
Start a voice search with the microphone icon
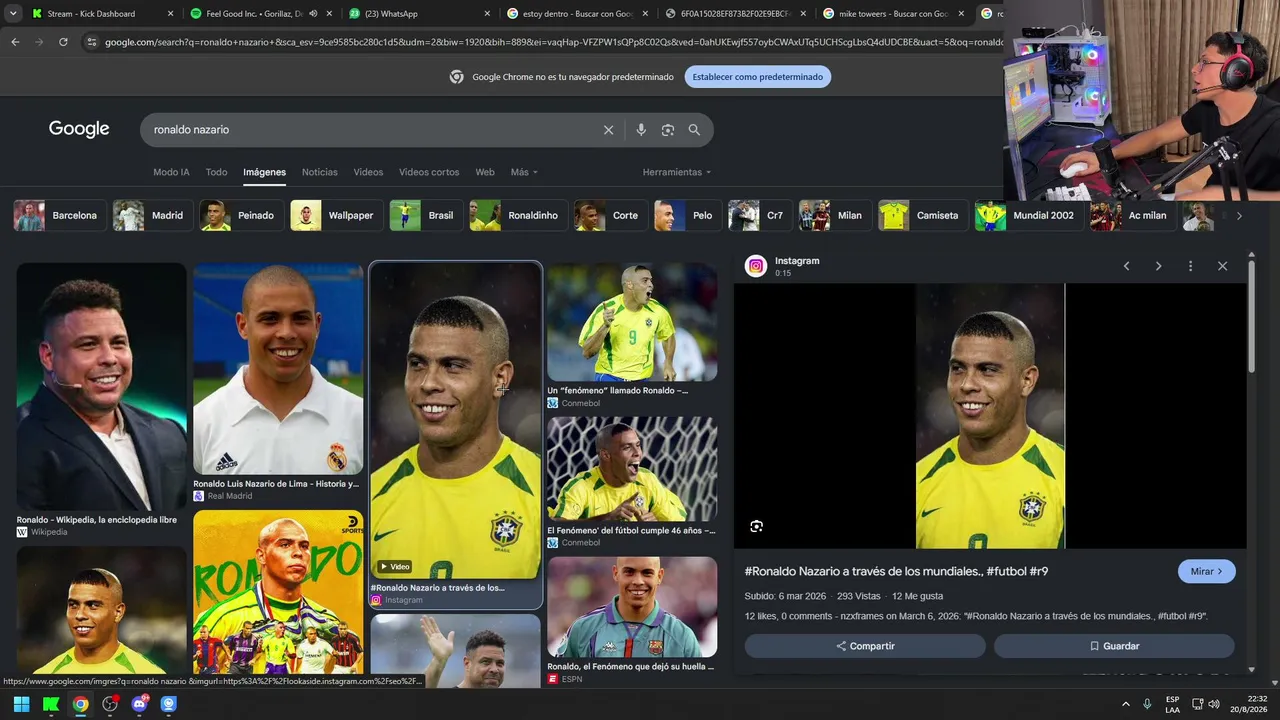coord(641,130)
